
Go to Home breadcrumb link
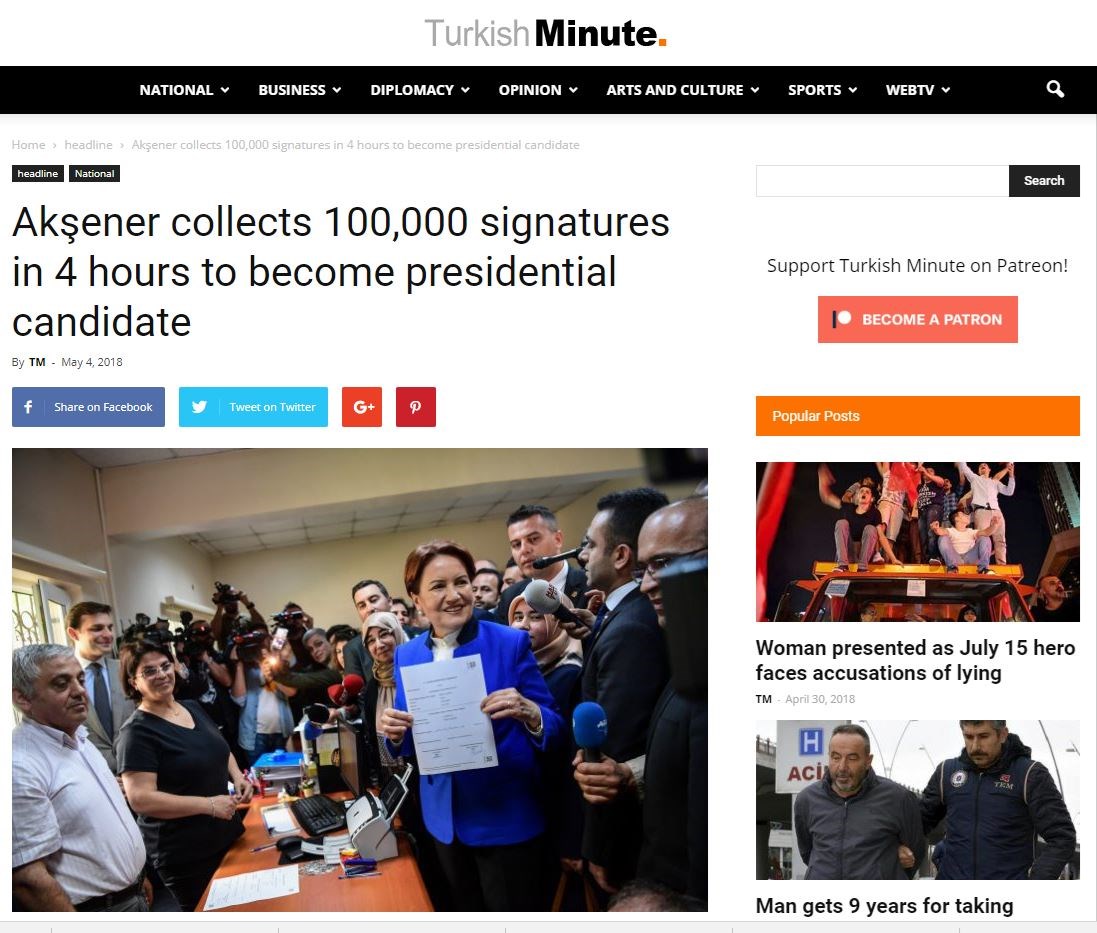[28, 145]
